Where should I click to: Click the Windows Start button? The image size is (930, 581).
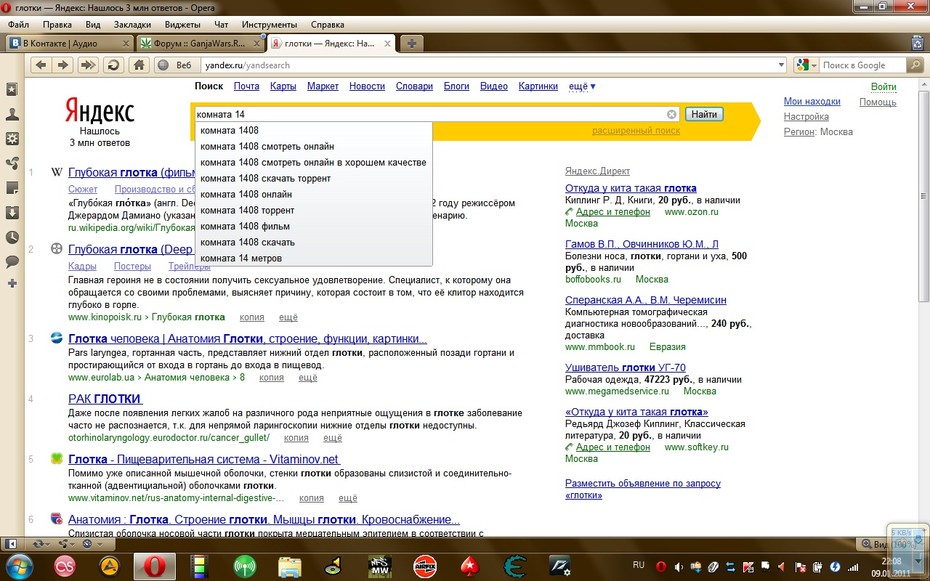coord(20,566)
